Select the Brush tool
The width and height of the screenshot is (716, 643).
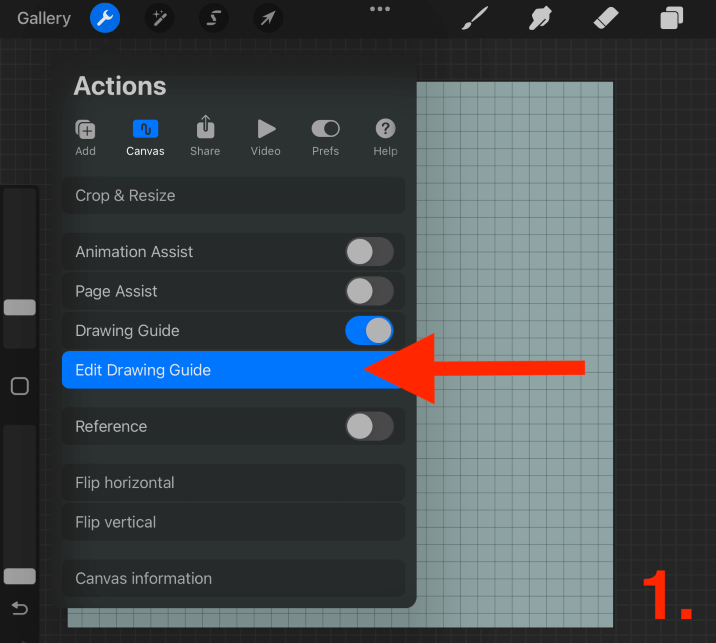(x=475, y=18)
